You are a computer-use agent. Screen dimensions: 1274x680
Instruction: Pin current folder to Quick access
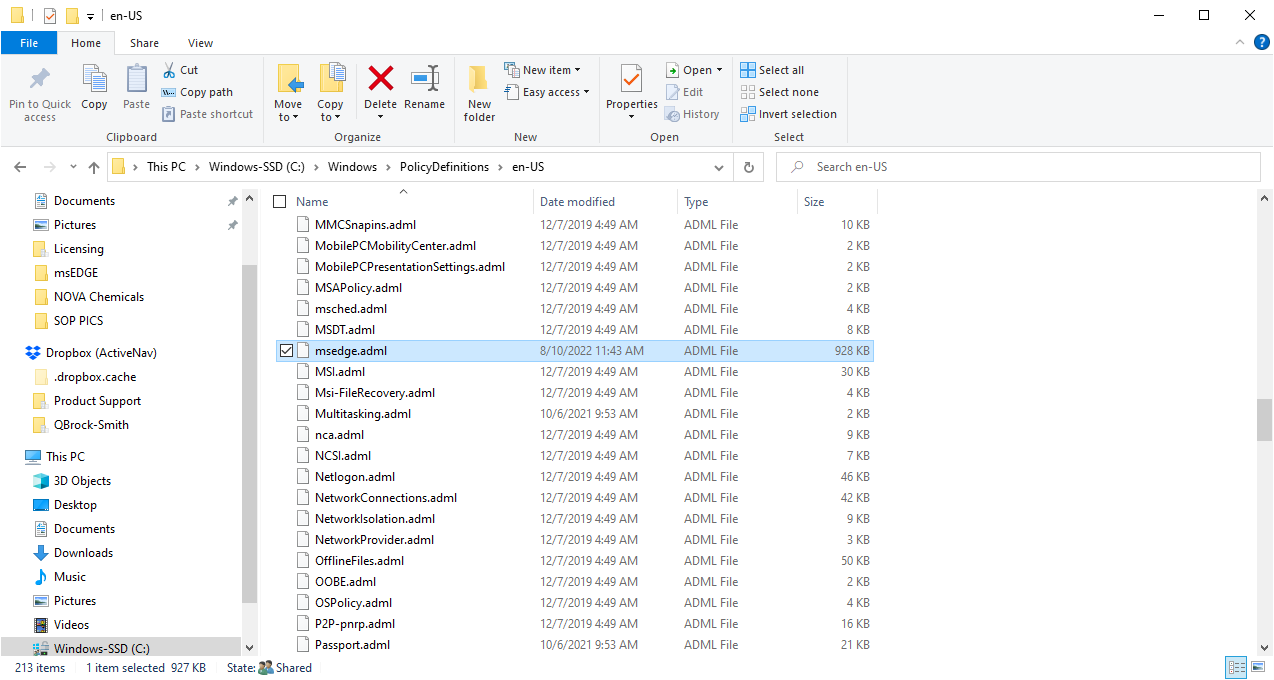click(x=39, y=95)
